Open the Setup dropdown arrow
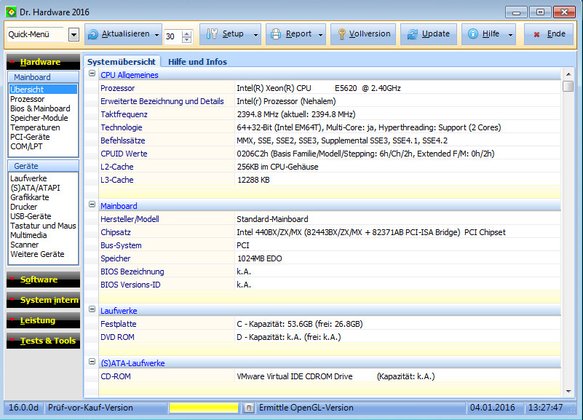The width and height of the screenshot is (583, 420). click(x=256, y=35)
